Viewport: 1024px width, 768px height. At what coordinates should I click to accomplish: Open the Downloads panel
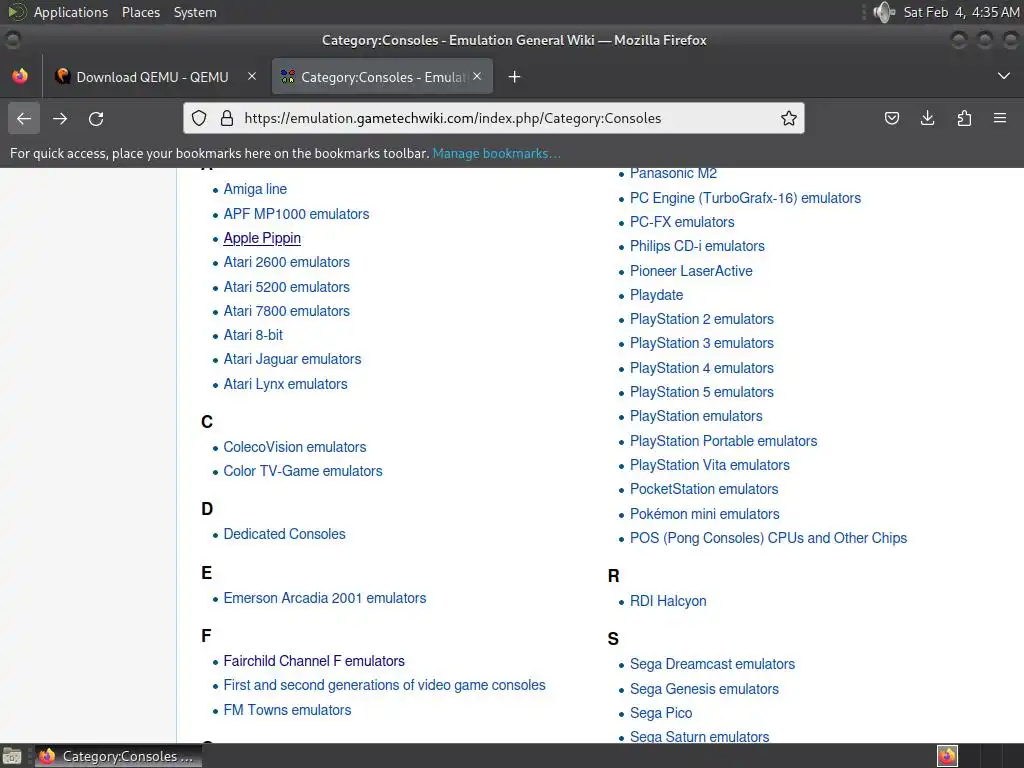927,118
